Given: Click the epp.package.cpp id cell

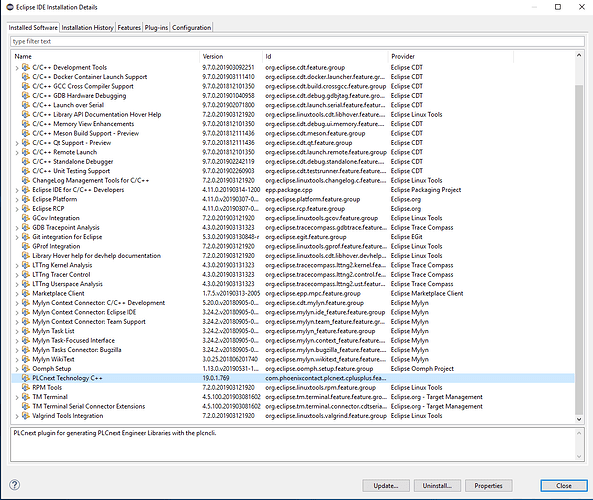Looking at the screenshot, I should click(x=289, y=190).
